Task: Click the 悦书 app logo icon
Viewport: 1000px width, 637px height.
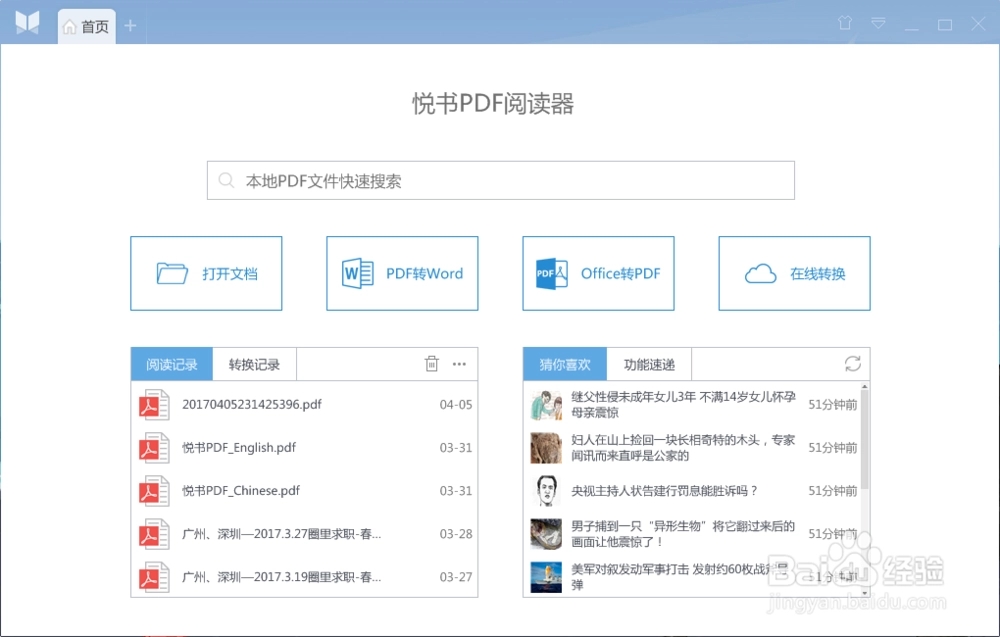Action: (27, 23)
